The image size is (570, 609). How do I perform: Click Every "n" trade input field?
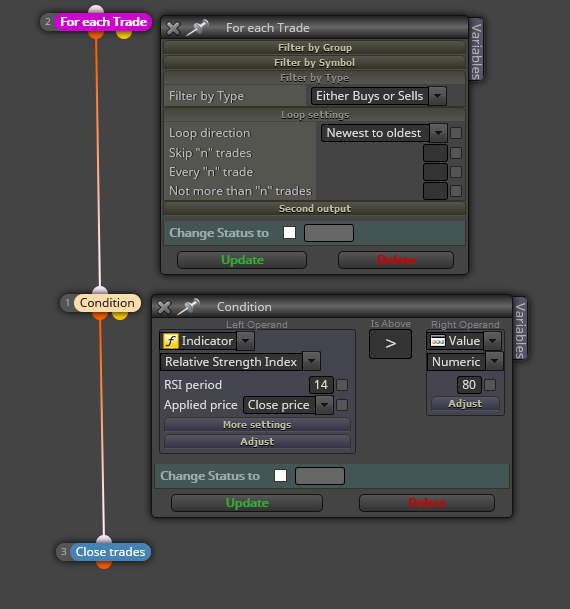point(435,172)
